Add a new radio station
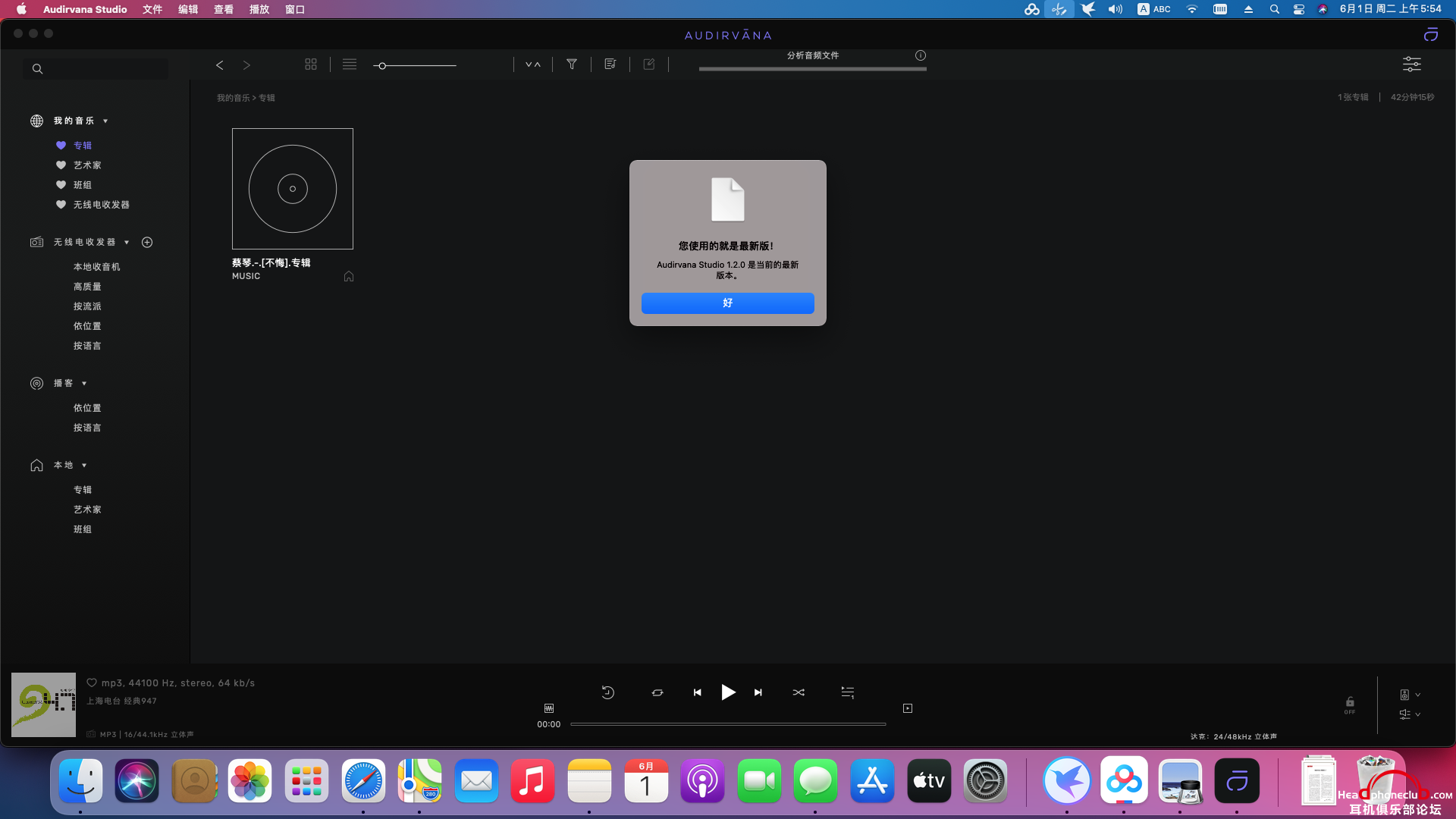This screenshot has height=819, width=1456. [147, 242]
